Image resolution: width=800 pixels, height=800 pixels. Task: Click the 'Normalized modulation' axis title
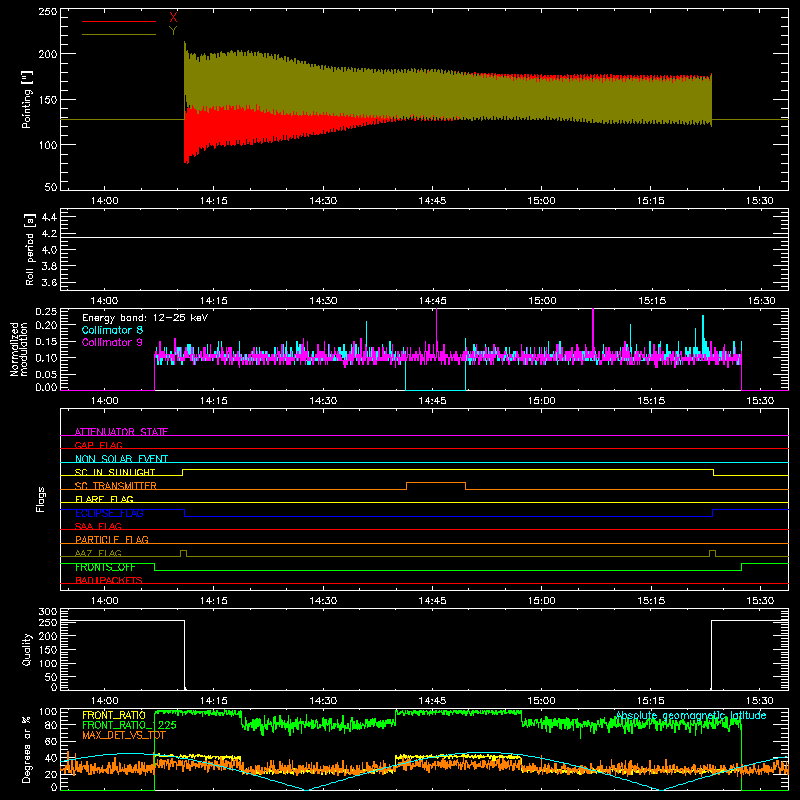[x=19, y=349]
